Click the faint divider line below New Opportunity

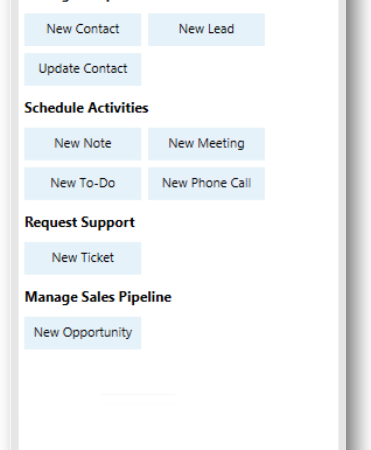(x=138, y=395)
